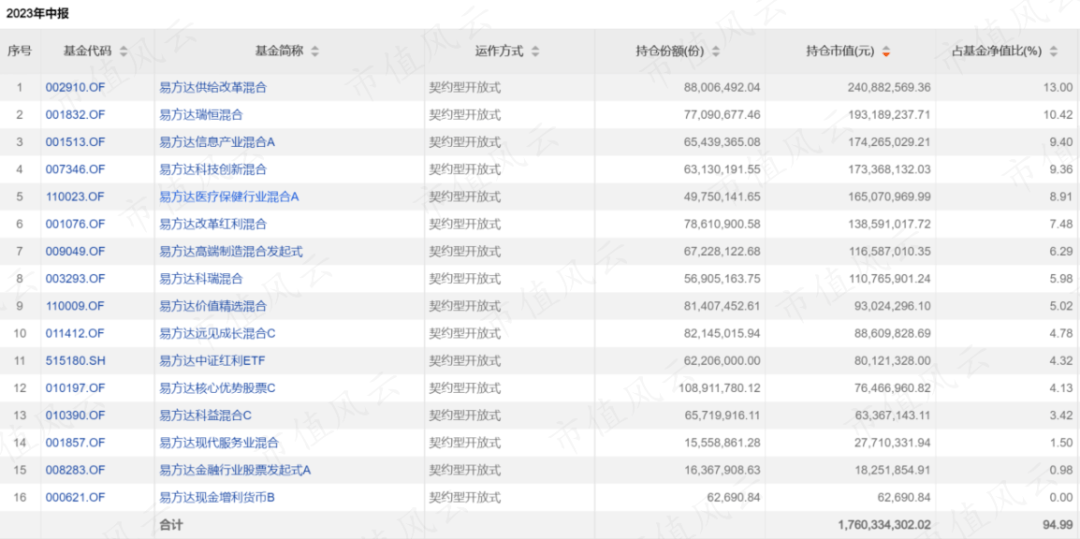The image size is (1080, 539).
Task: Open fund code 009049.OF
Action: click(x=75, y=251)
